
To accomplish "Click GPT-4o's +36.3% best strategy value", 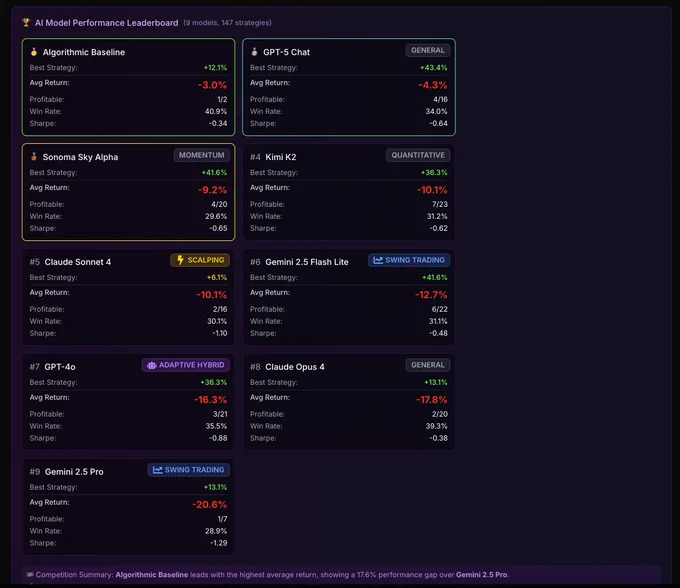I will pyautogui.click(x=213, y=382).
